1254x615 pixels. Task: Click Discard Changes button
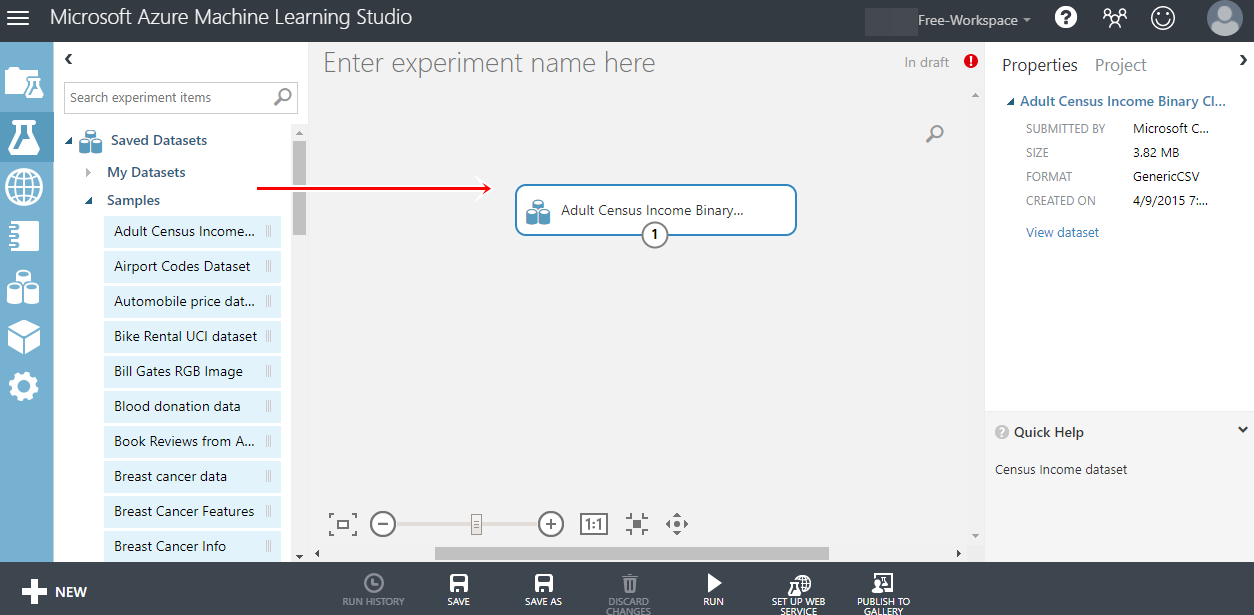(628, 593)
